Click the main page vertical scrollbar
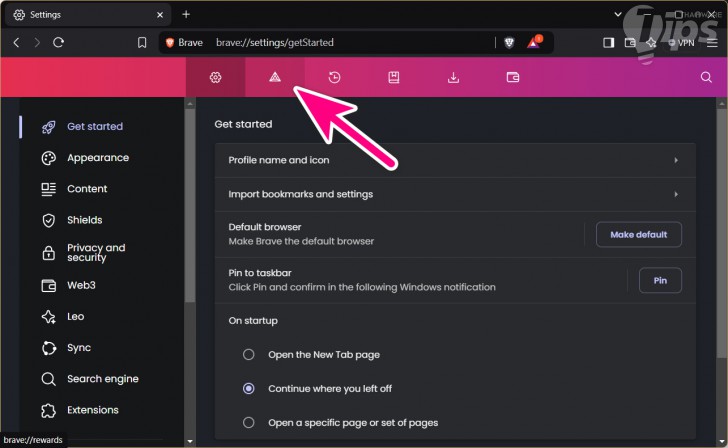 (x=721, y=232)
